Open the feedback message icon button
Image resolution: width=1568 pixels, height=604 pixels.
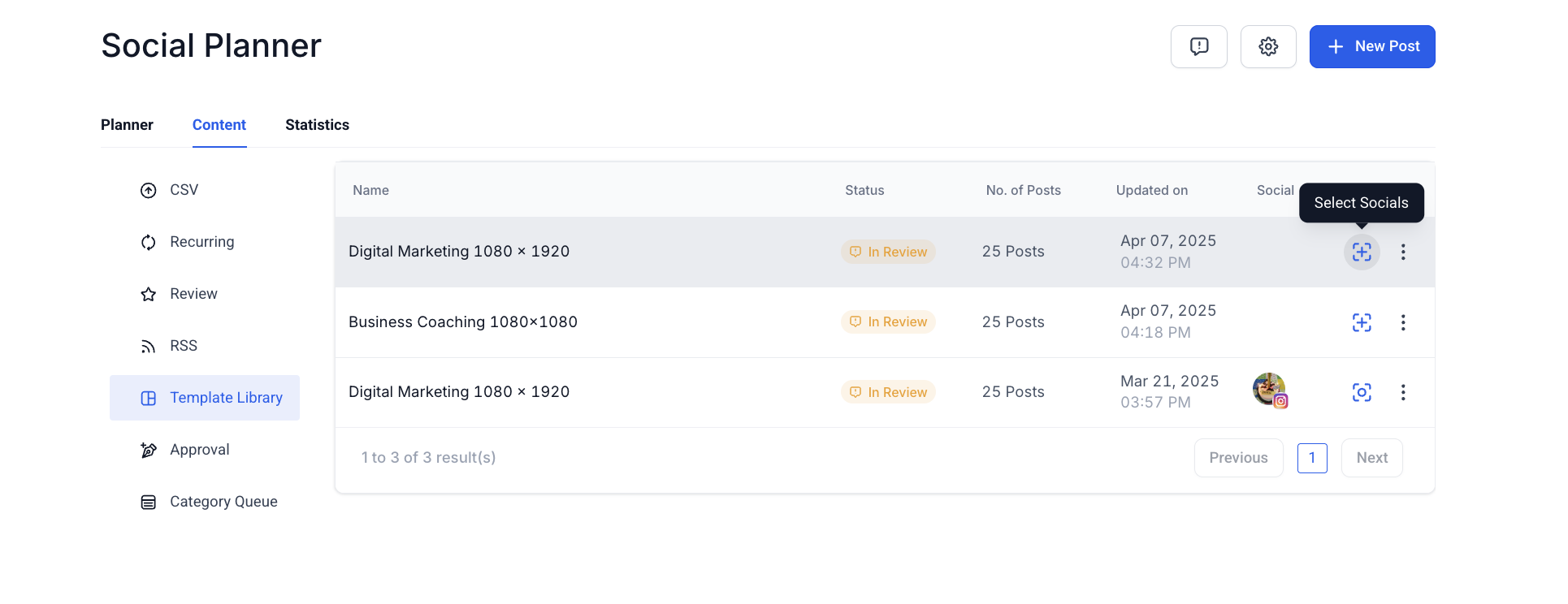(x=1198, y=46)
